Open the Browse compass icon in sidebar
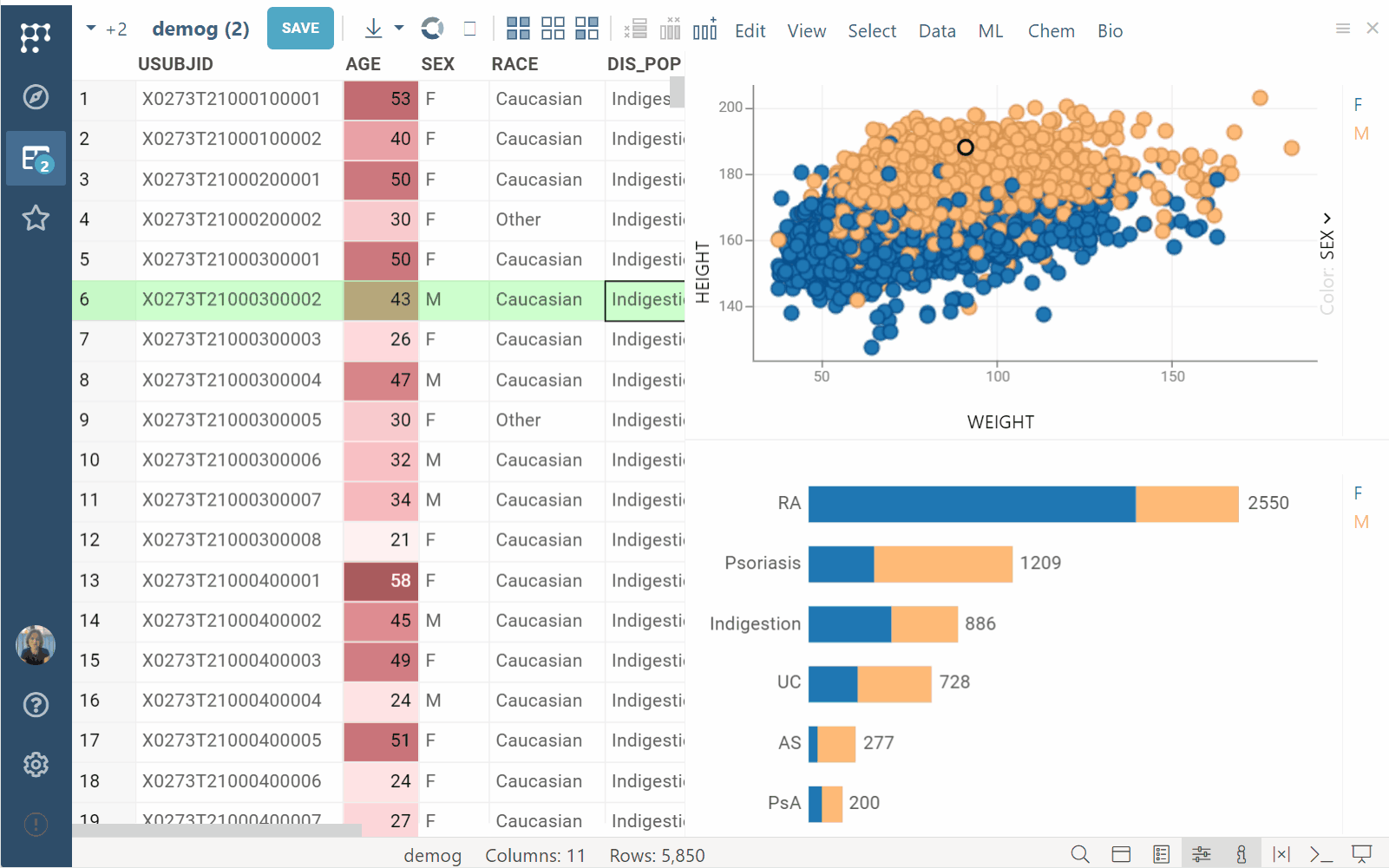The width and height of the screenshot is (1389, 868). (36, 97)
